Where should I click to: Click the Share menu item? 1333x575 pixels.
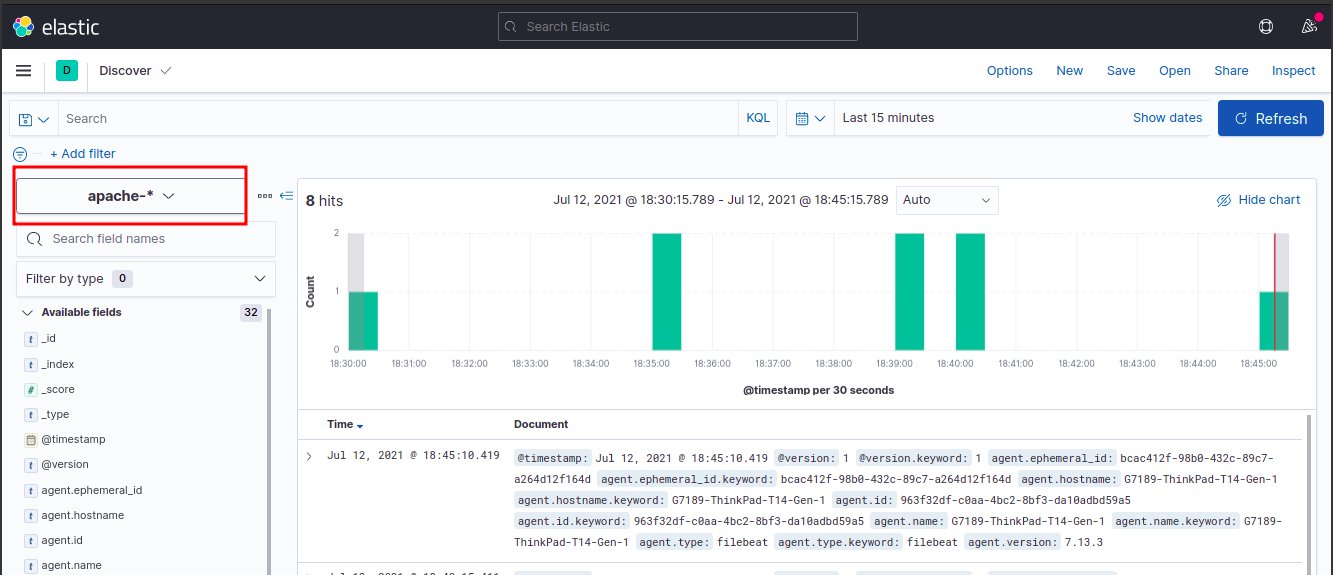(1231, 71)
